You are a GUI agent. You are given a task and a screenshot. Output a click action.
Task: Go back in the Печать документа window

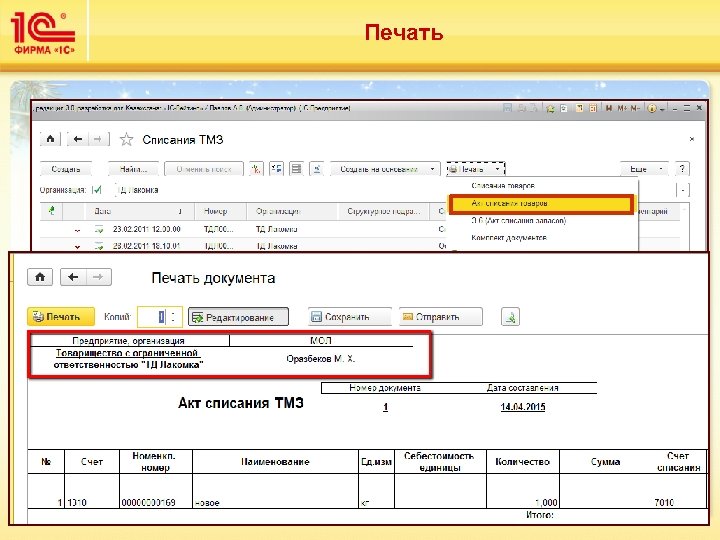click(73, 277)
